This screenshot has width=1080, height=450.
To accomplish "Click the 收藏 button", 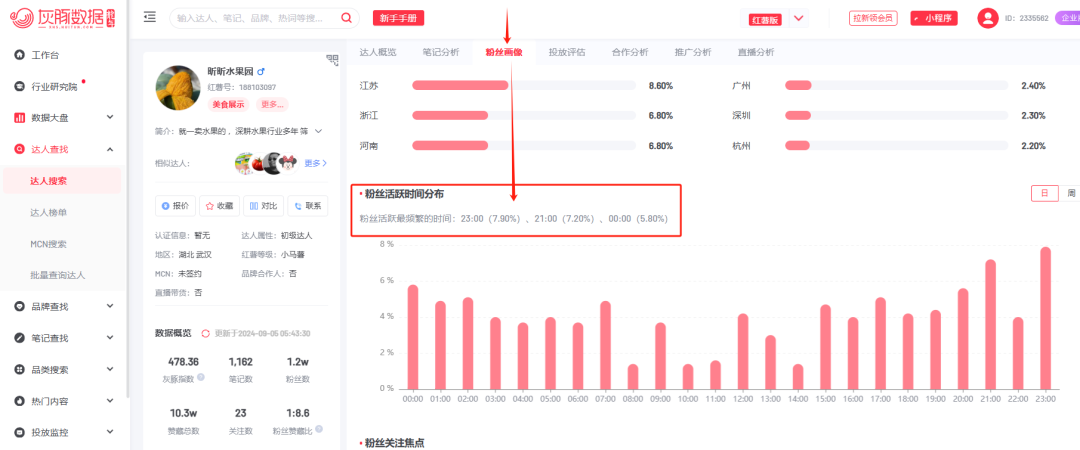I will [x=219, y=205].
